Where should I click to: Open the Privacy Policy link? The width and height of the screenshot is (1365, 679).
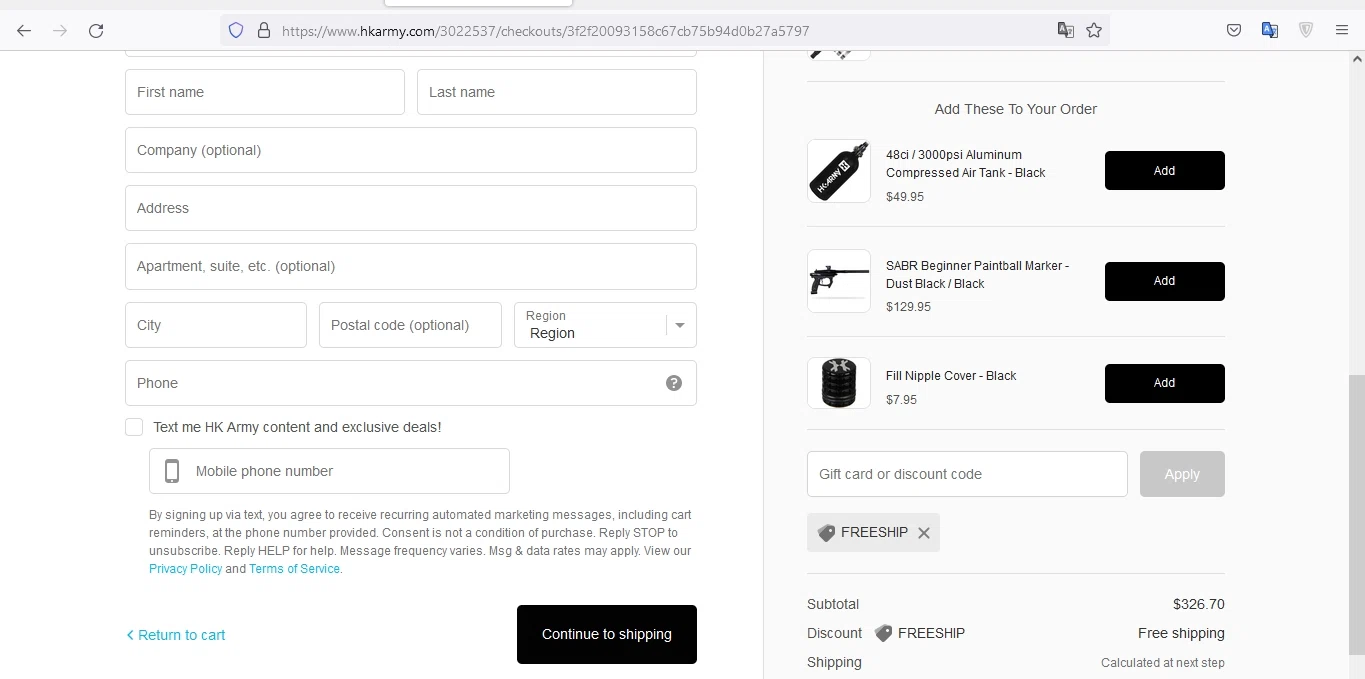185,569
